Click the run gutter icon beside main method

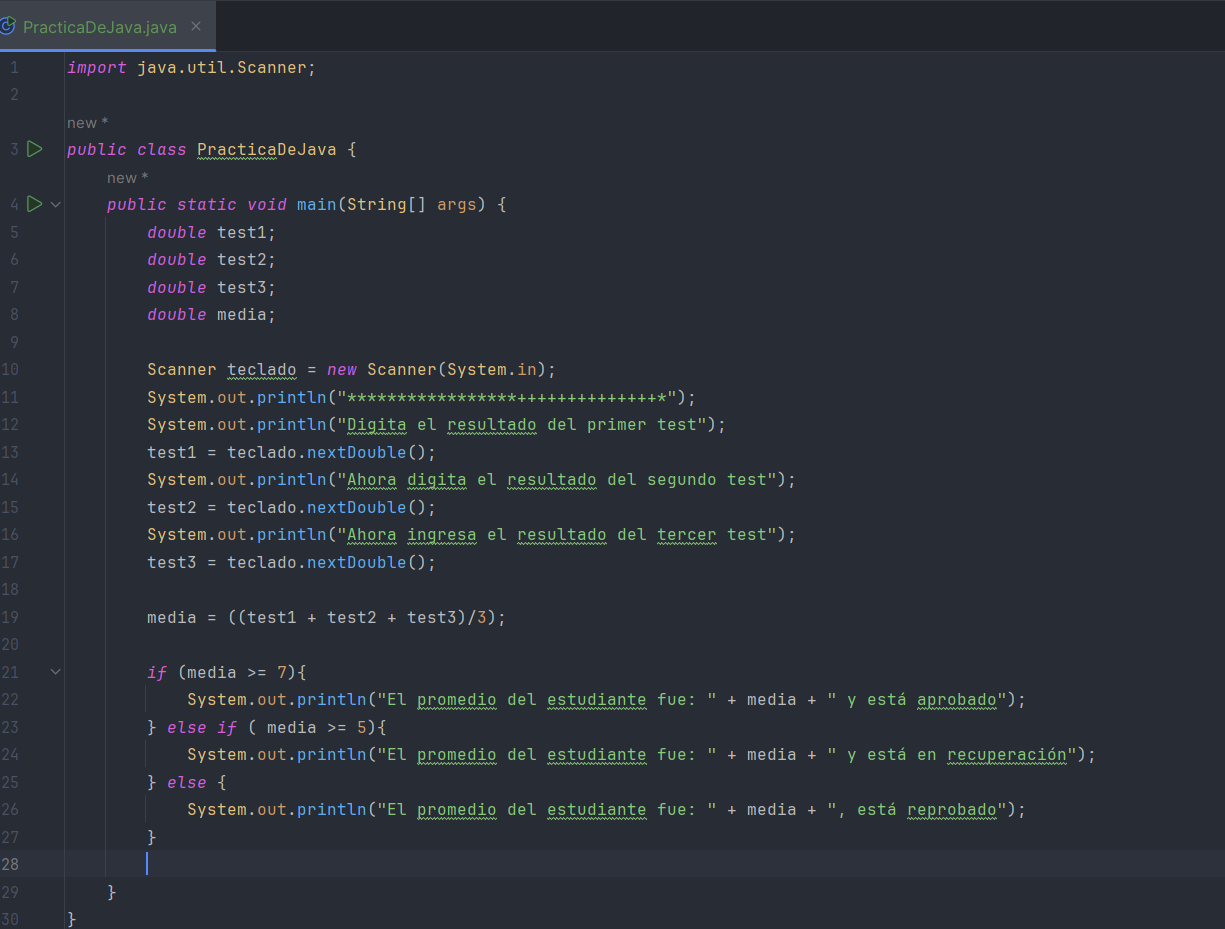coord(35,204)
